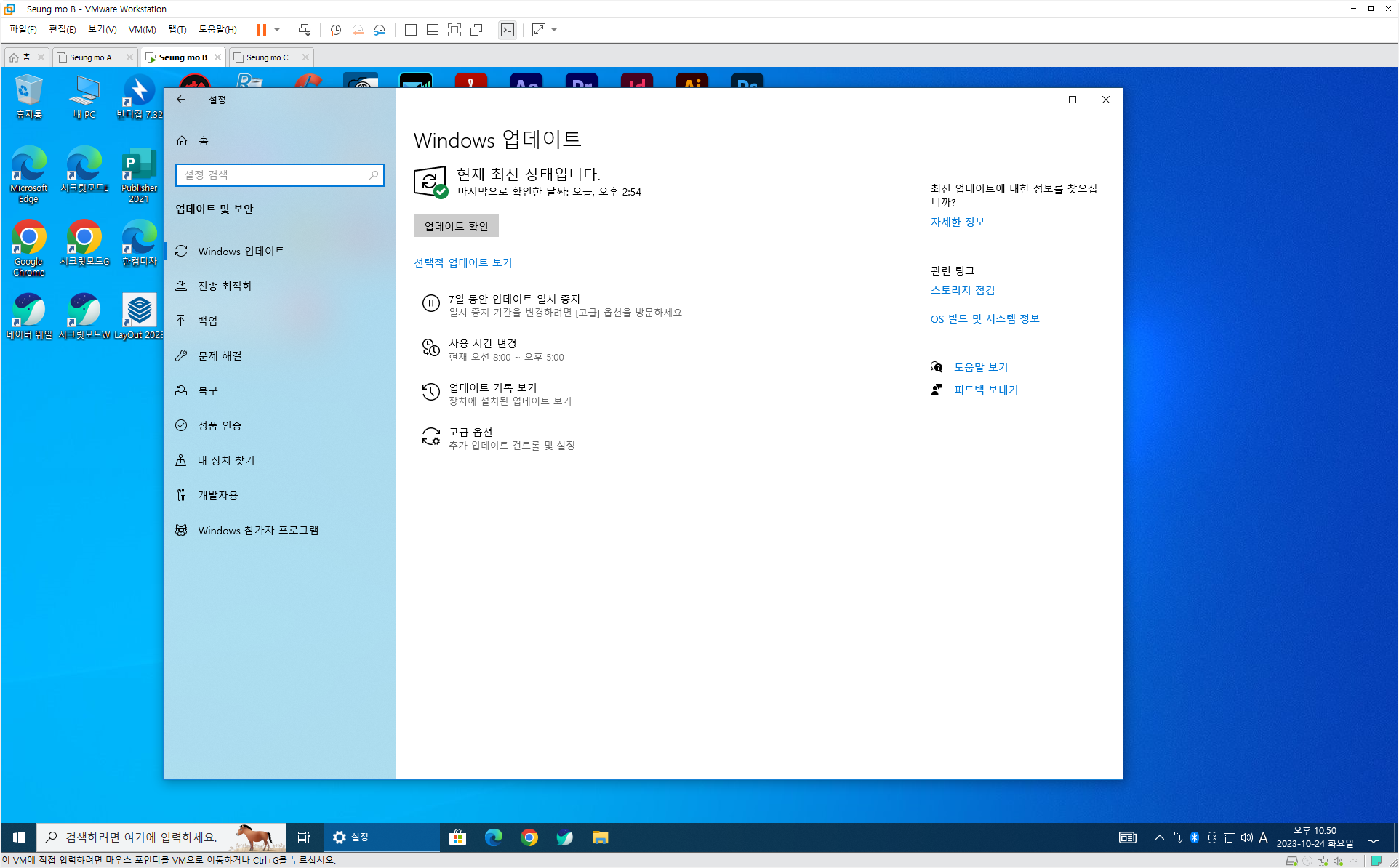This screenshot has width=1399, height=868.
Task: Expand the stretch guest display dropdown arrow
Action: (554, 30)
